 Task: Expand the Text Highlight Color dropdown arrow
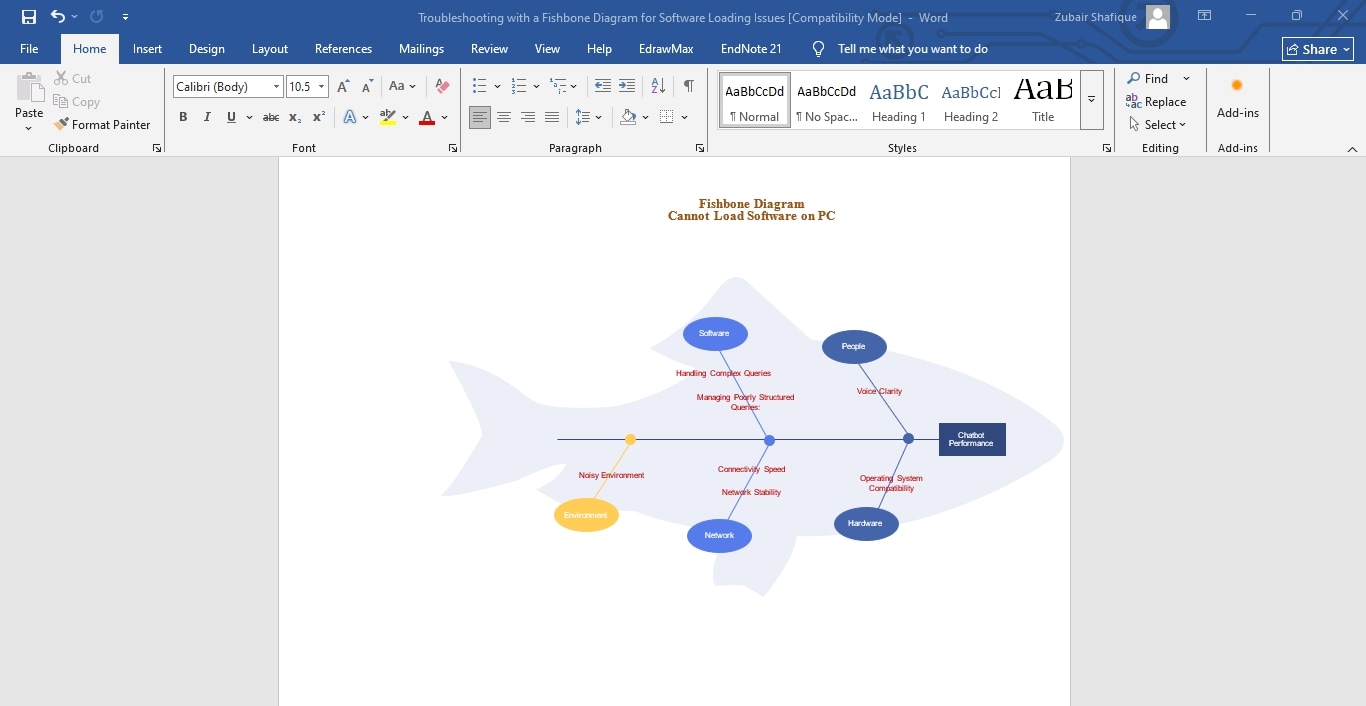404,117
